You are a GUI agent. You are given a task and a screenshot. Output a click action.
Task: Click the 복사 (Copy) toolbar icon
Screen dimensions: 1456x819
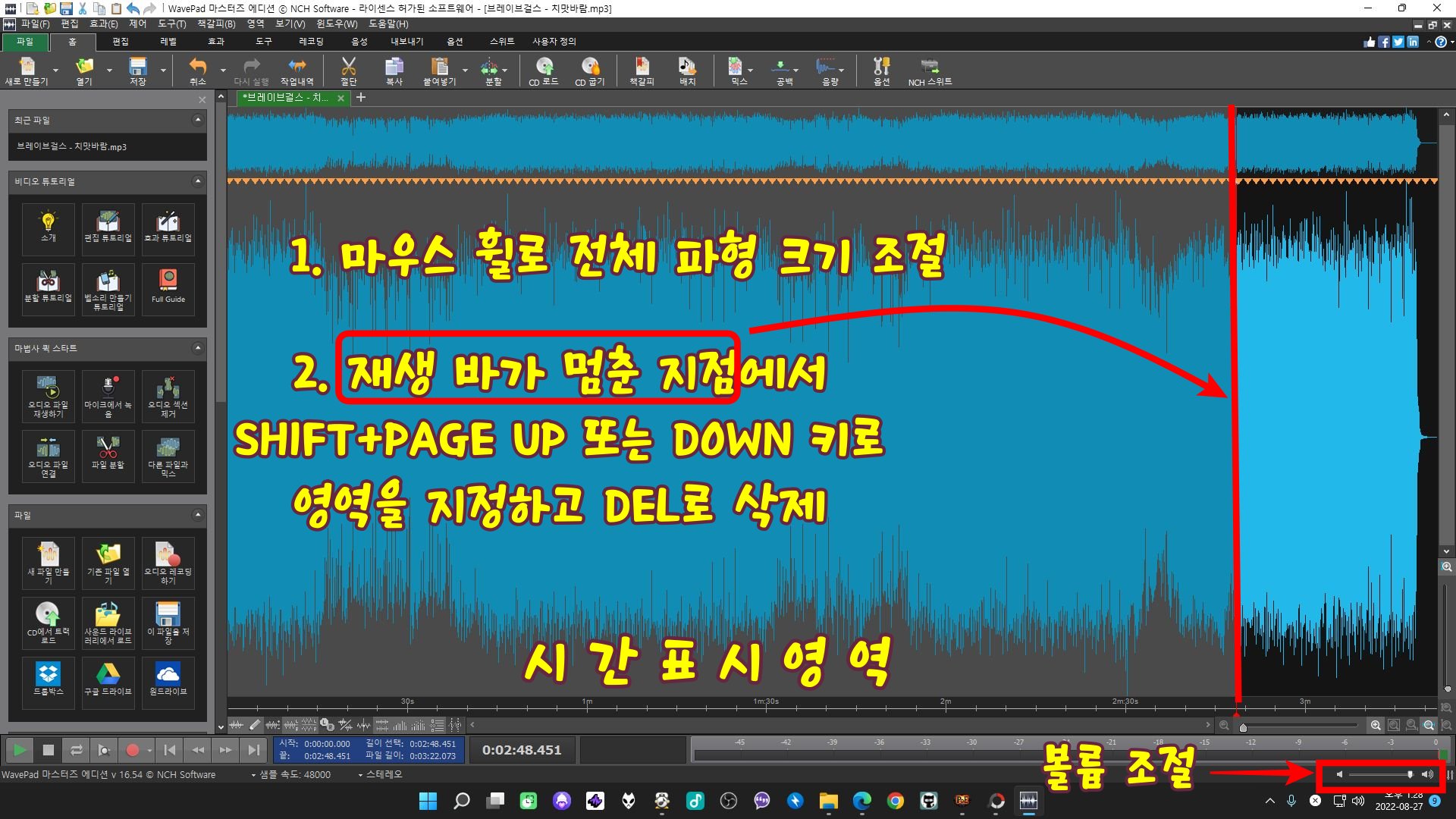pyautogui.click(x=394, y=71)
